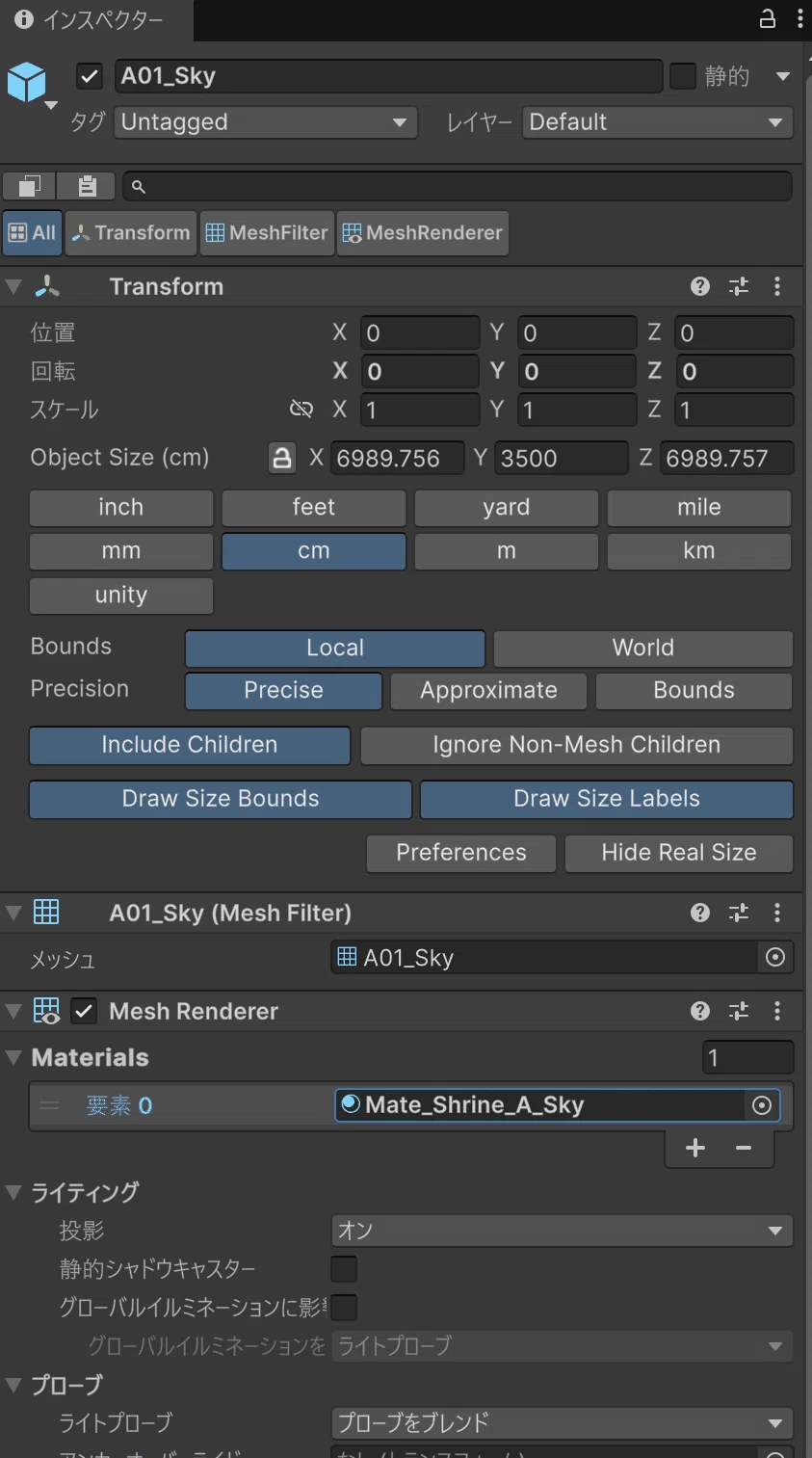The width and height of the screenshot is (812, 1458).
Task: Open the Mesh Renderer kebab menu
Action: tap(777, 1011)
